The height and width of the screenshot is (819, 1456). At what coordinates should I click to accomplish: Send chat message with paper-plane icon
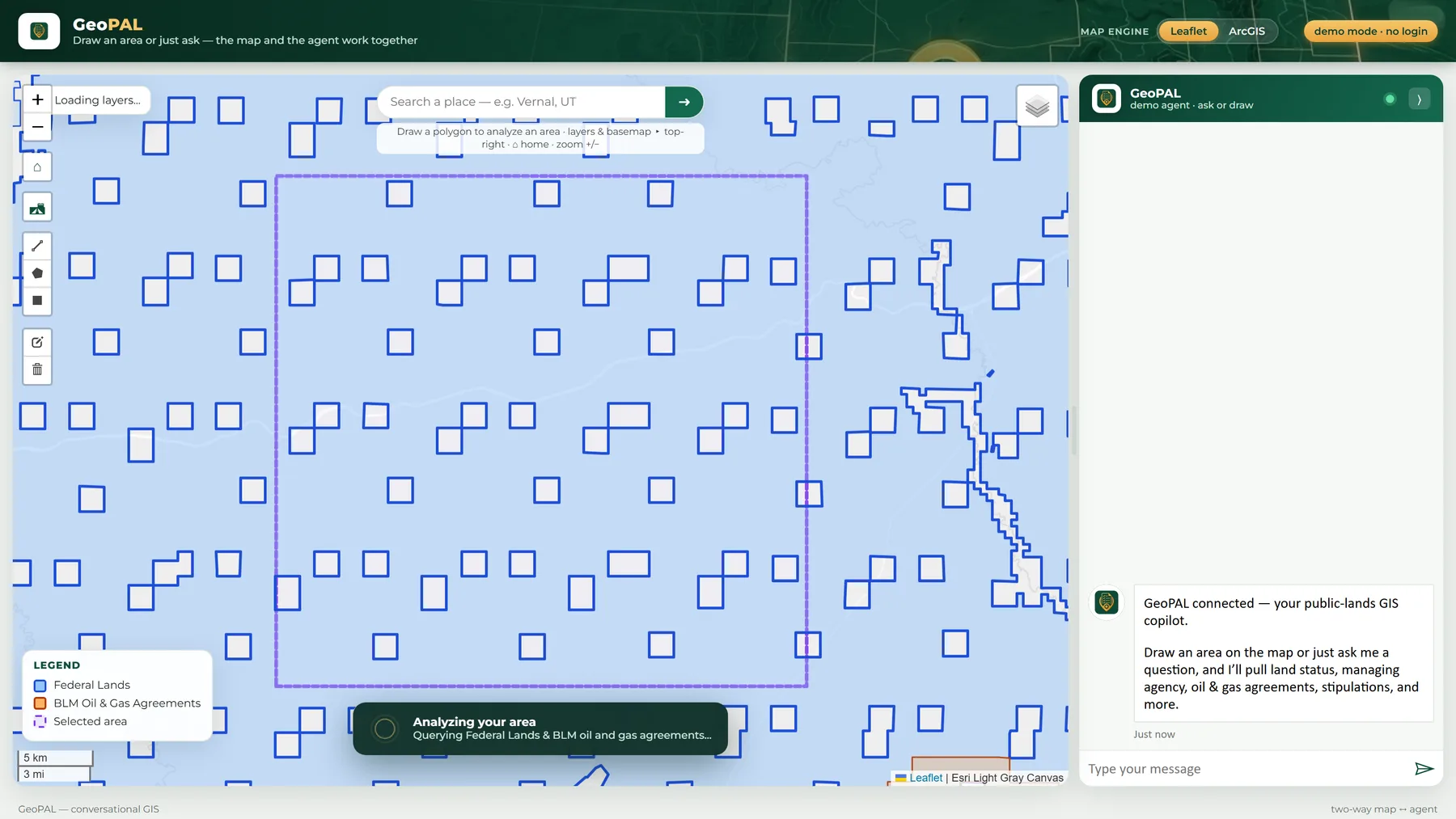pyautogui.click(x=1424, y=768)
